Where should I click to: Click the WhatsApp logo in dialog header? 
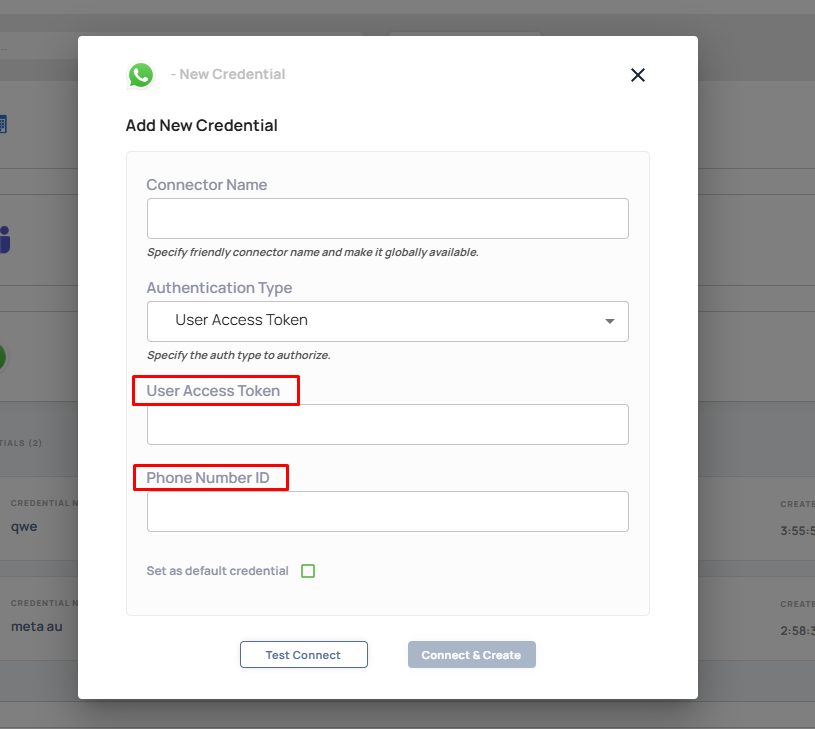click(x=141, y=75)
